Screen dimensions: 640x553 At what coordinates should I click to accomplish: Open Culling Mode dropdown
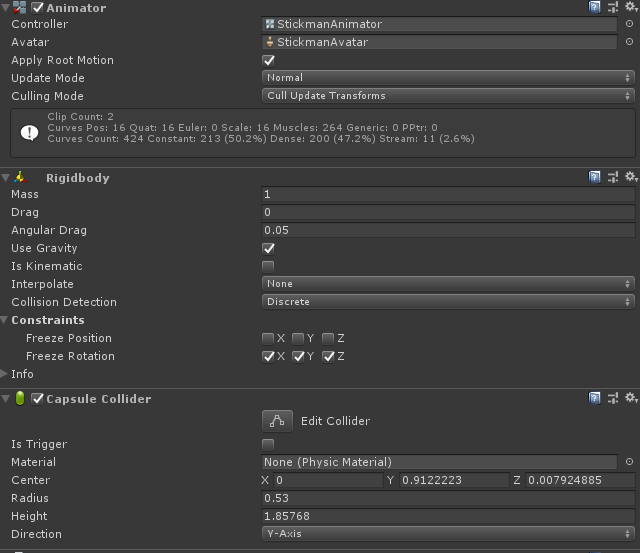448,95
